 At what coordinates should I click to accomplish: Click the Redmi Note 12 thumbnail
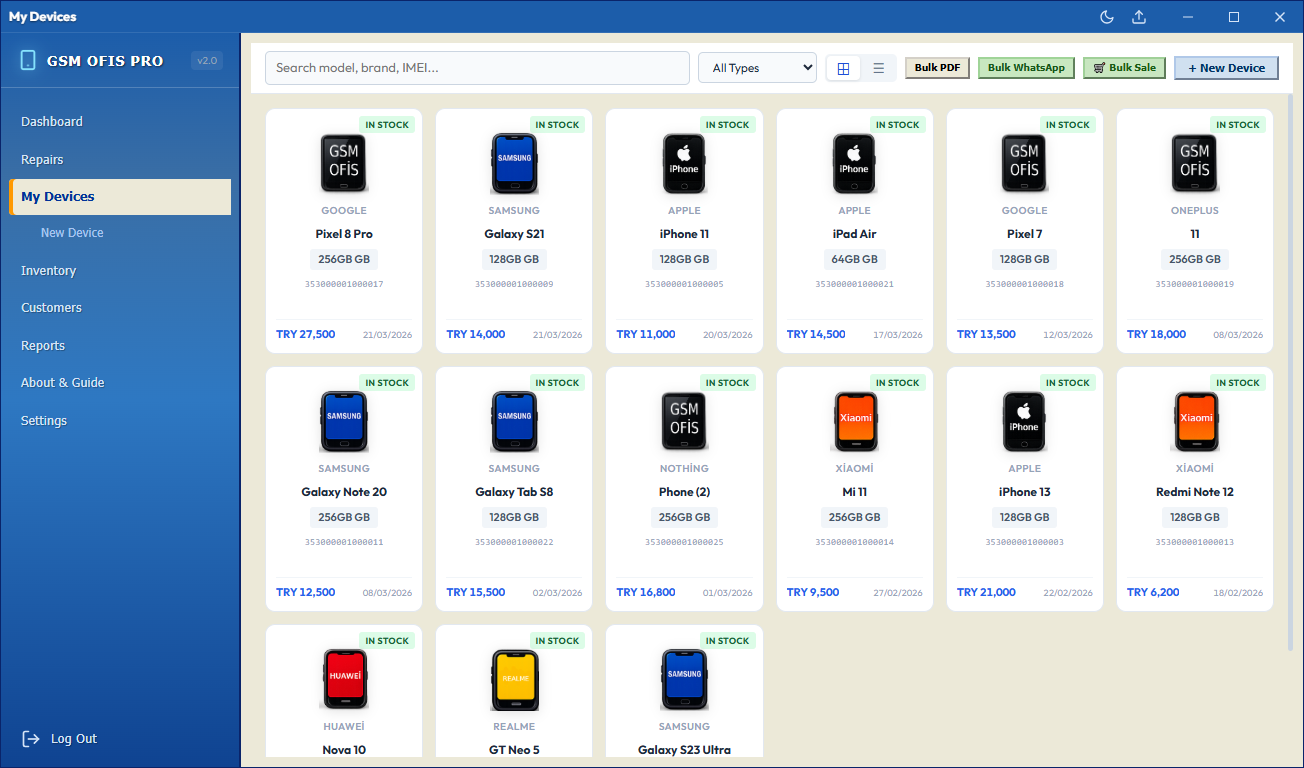pyautogui.click(x=1195, y=422)
